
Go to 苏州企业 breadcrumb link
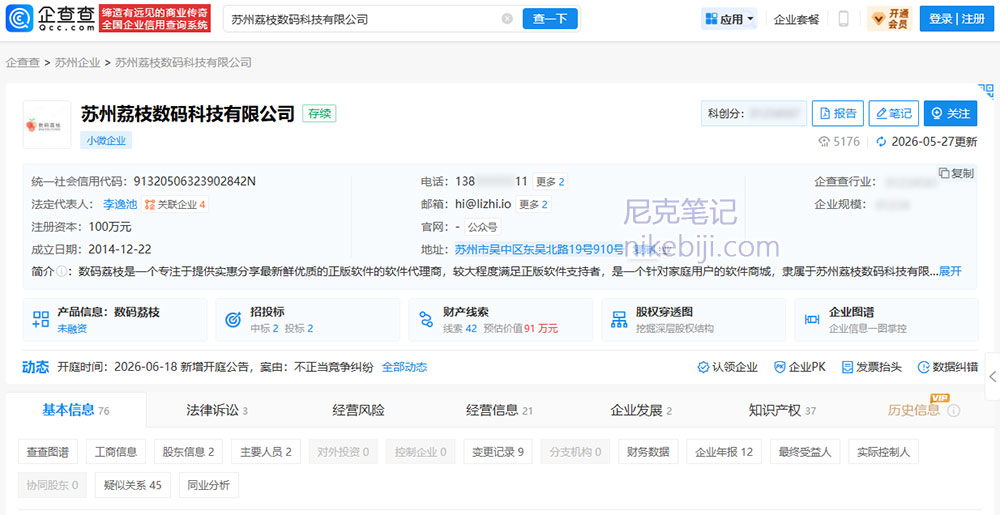pos(77,62)
